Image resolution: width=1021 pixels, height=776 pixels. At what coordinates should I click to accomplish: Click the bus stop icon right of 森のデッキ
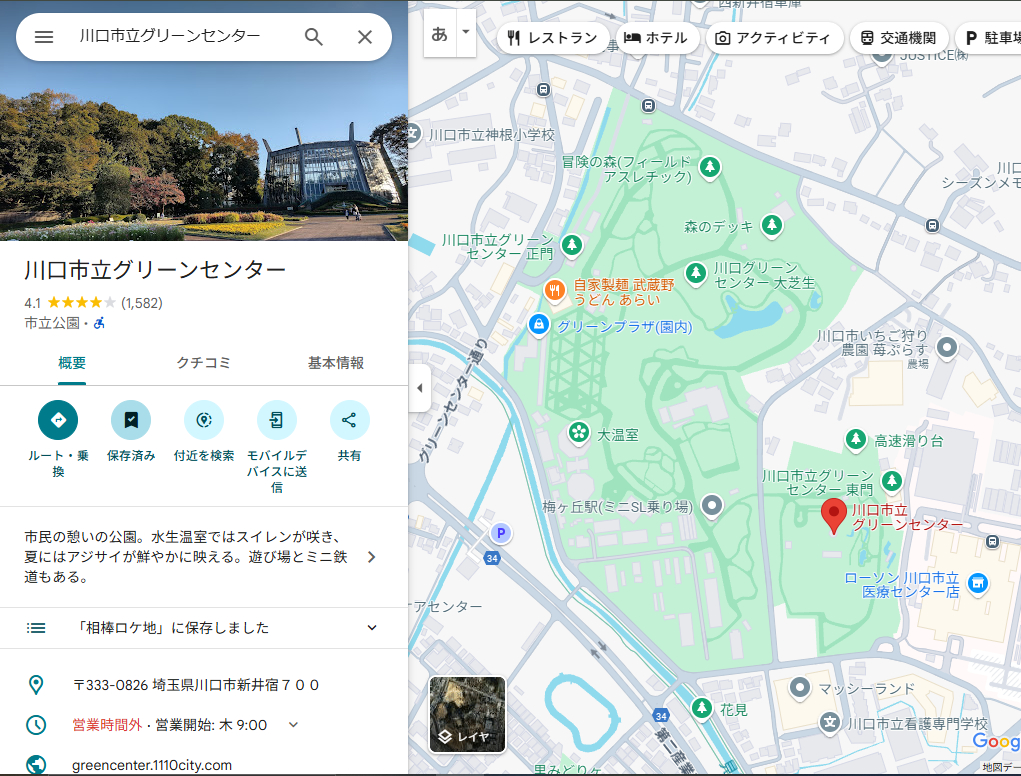coord(932,226)
